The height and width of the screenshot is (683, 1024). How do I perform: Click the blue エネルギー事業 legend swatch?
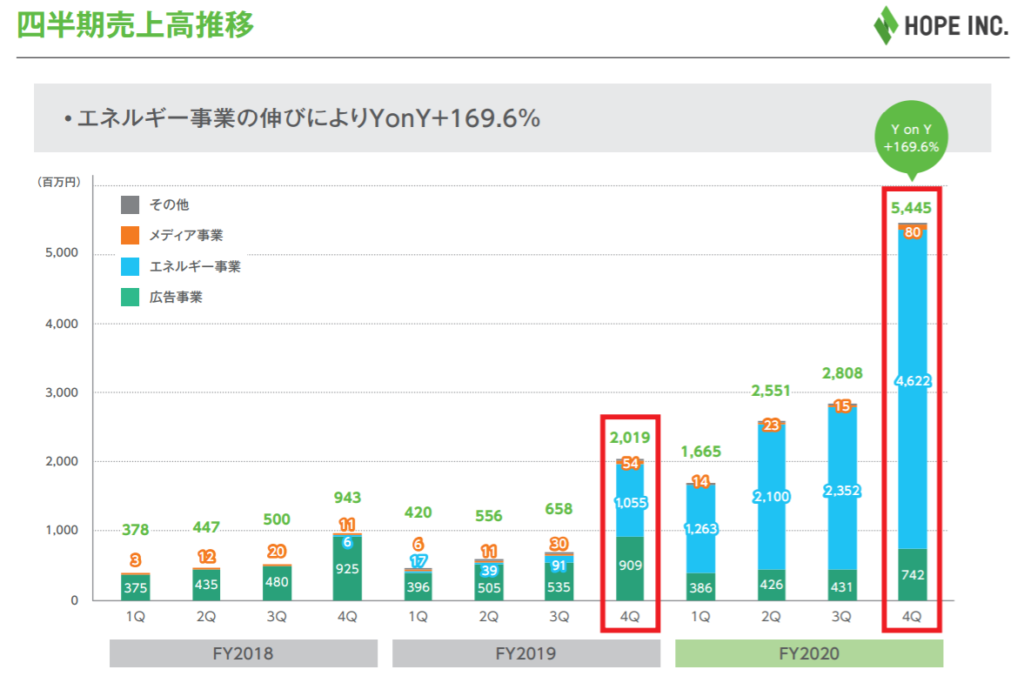pyautogui.click(x=130, y=267)
